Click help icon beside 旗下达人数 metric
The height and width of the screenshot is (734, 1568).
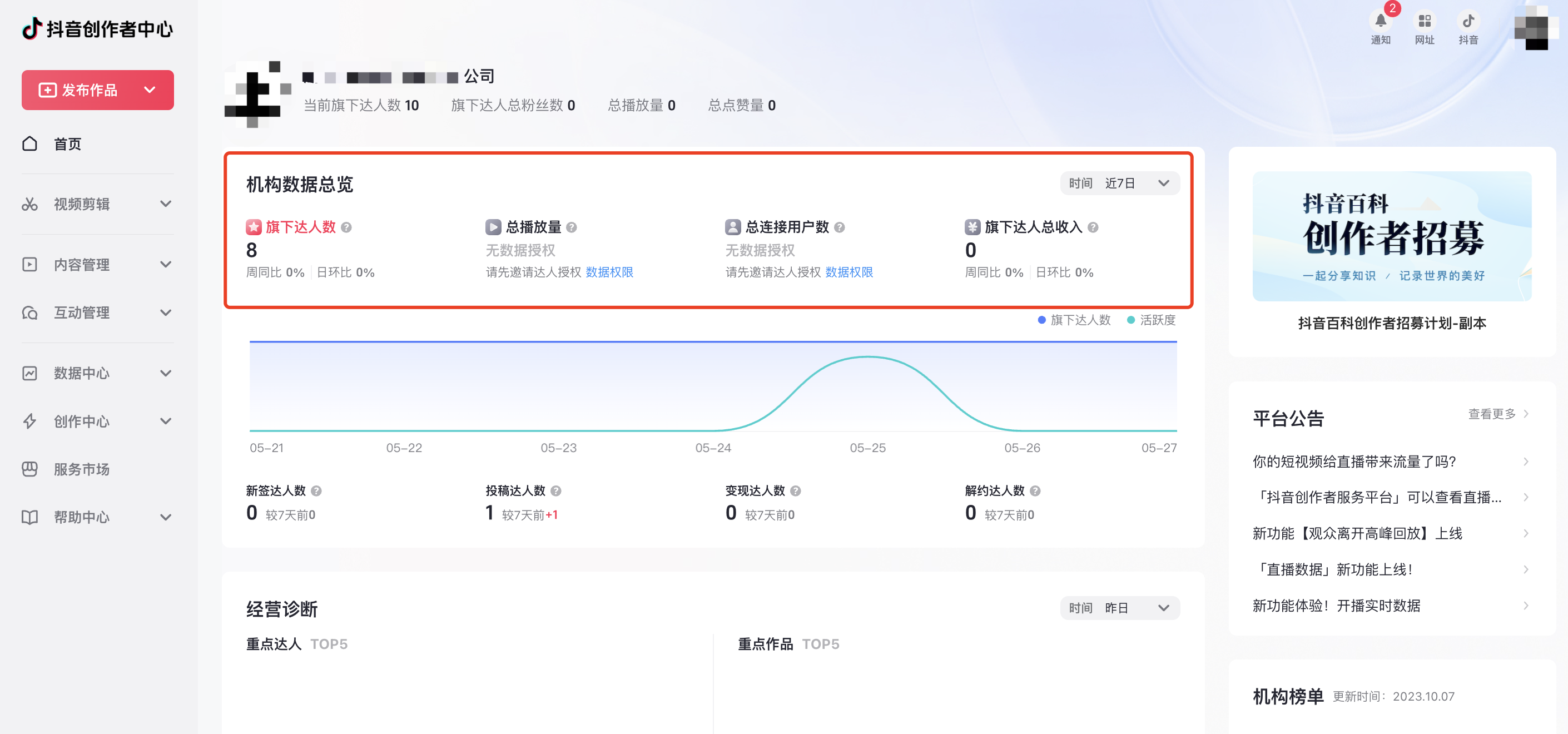click(346, 227)
